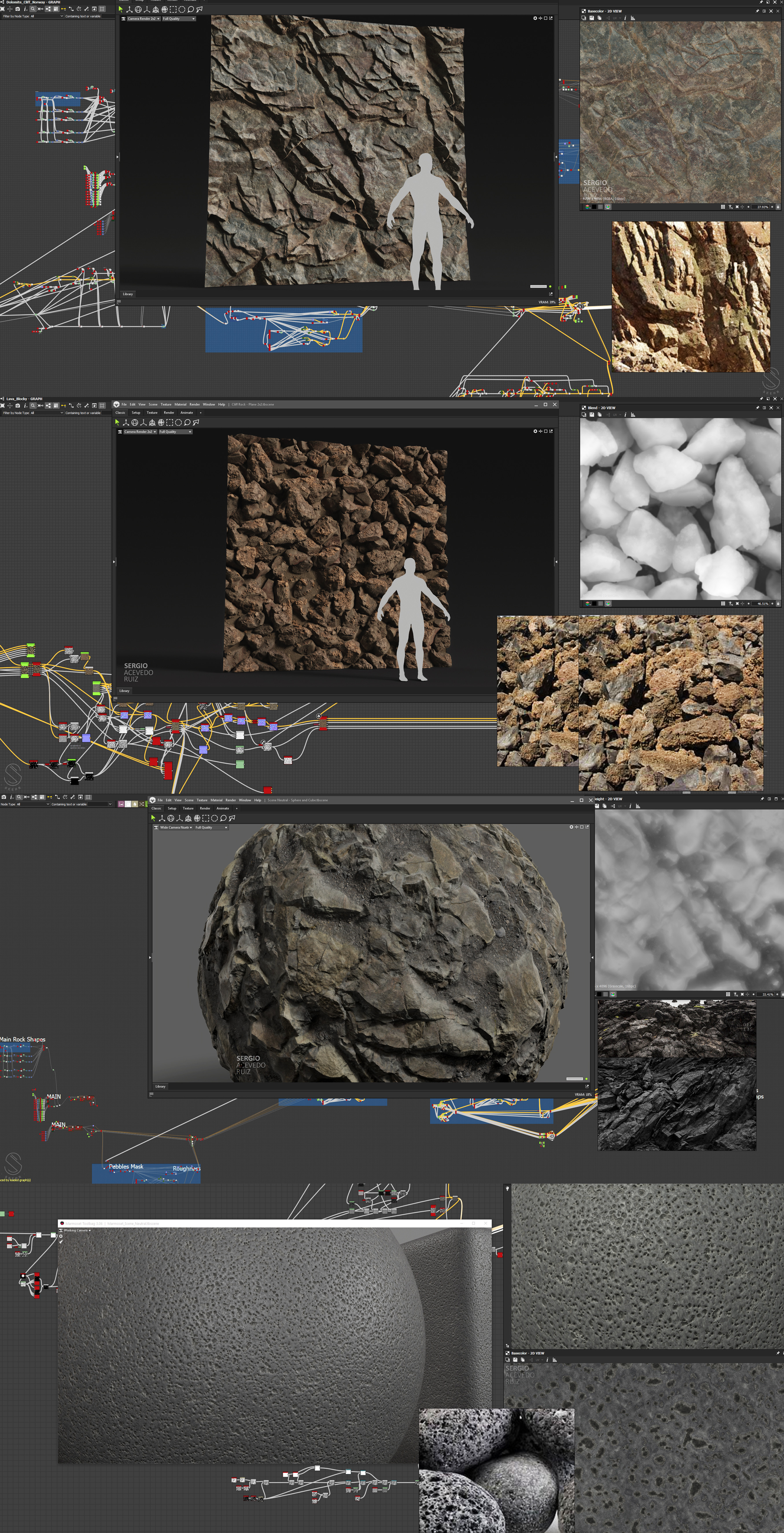Open Camera Render 2x2 dropdown in Cliff Rock window
This screenshot has width=784, height=1533.
coord(140,432)
